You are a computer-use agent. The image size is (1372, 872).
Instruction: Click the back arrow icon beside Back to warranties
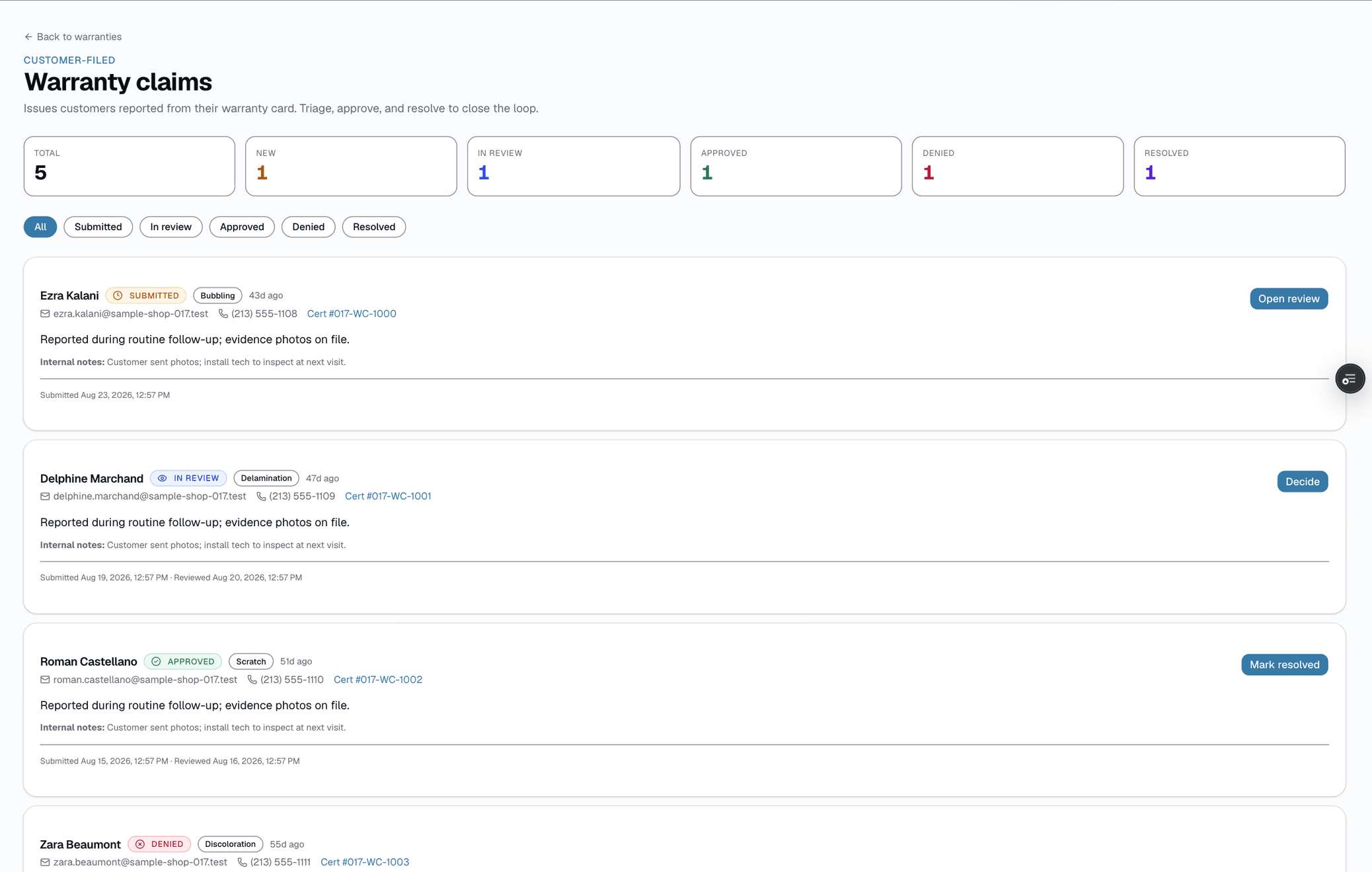(x=28, y=37)
